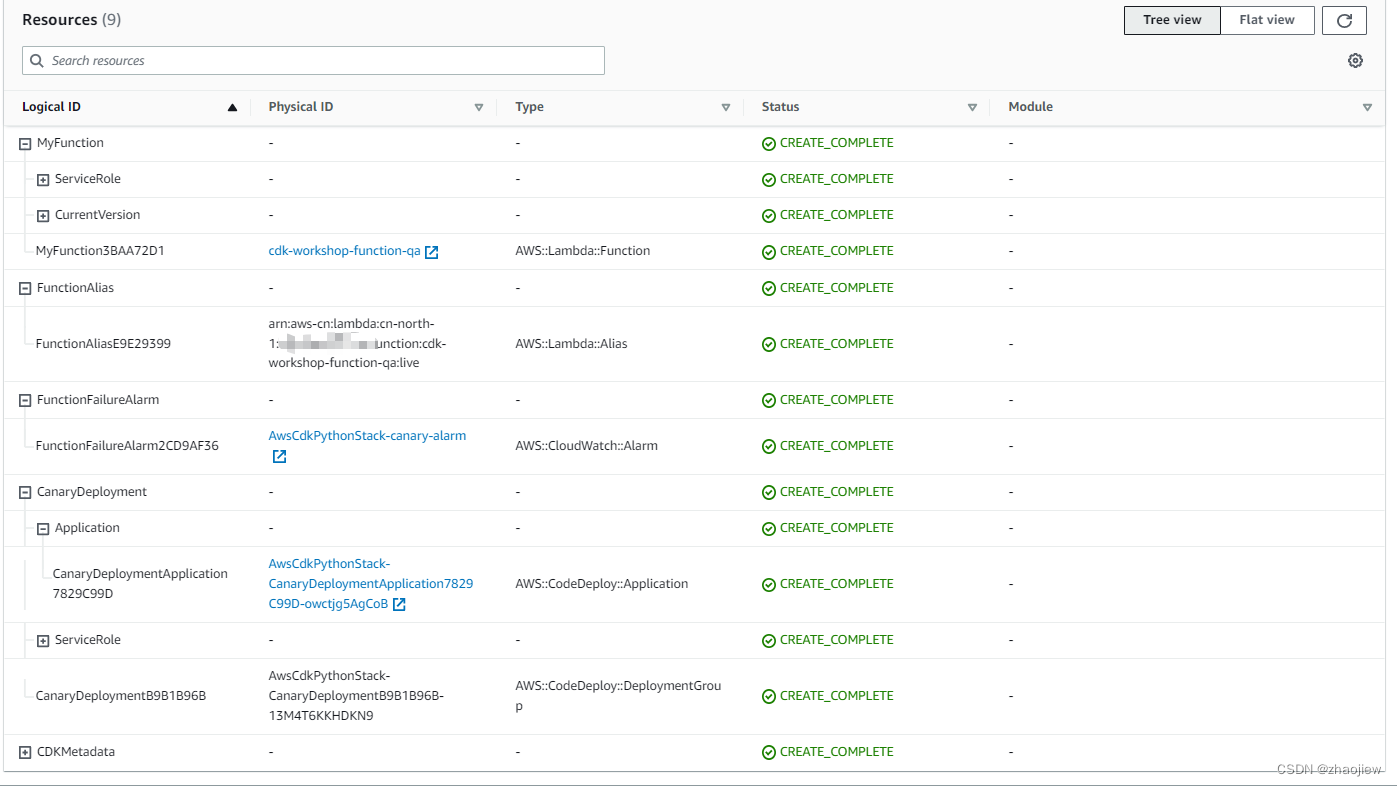Click success check icon in MyFunction row
Image resolution: width=1397 pixels, height=786 pixels.
[769, 144]
